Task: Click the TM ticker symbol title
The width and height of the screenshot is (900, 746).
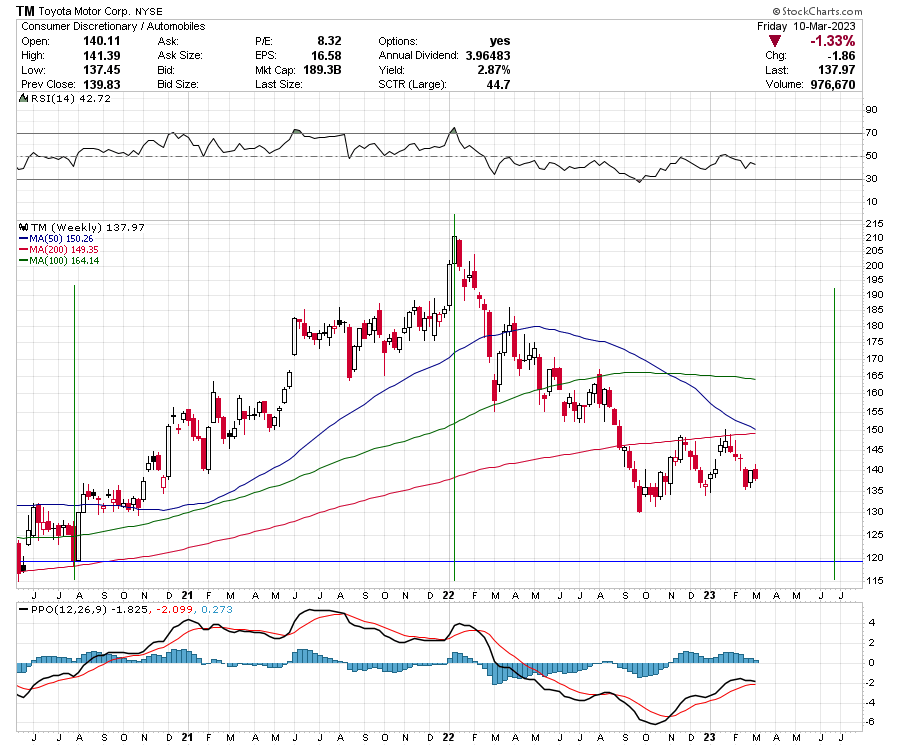Action: pyautogui.click(x=25, y=11)
